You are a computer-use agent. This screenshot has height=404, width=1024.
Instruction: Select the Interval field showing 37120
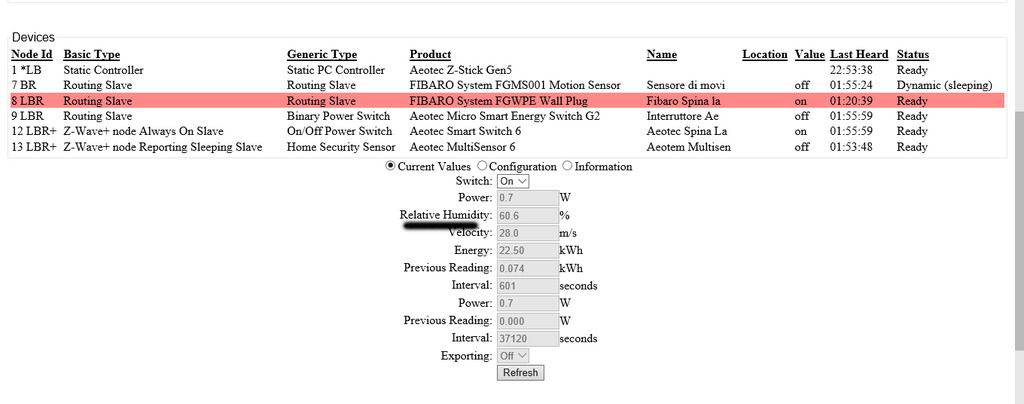pos(527,338)
